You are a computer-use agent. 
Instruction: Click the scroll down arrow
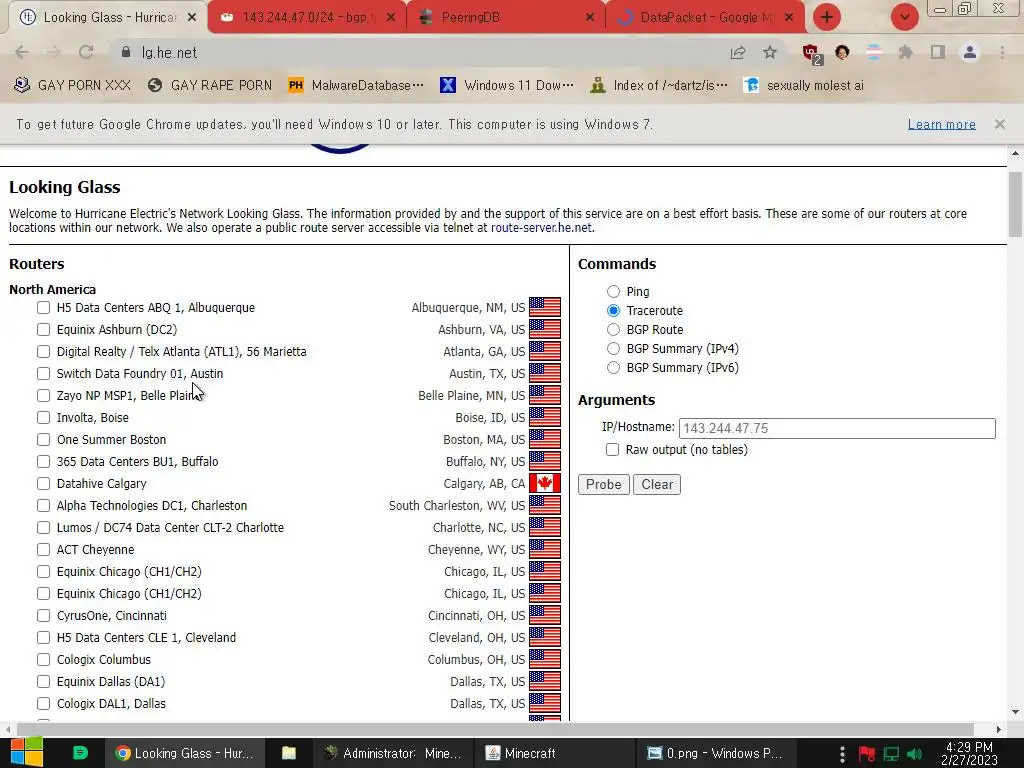tap(1015, 712)
